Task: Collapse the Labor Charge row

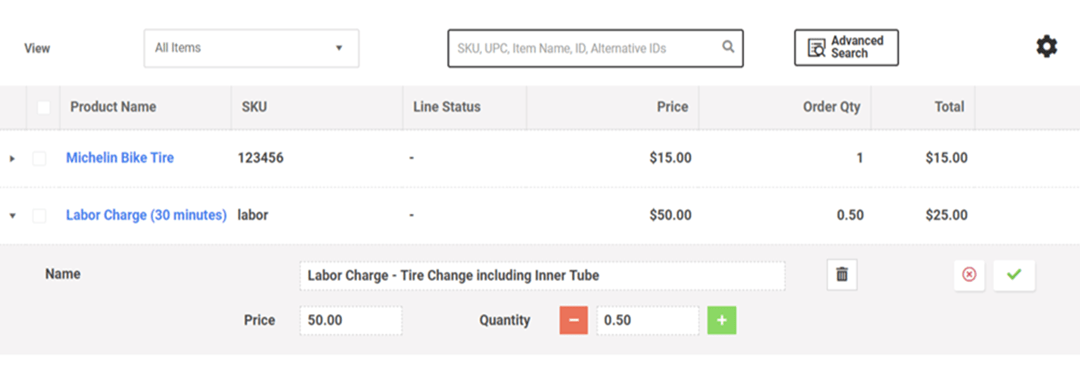Action: tap(12, 216)
